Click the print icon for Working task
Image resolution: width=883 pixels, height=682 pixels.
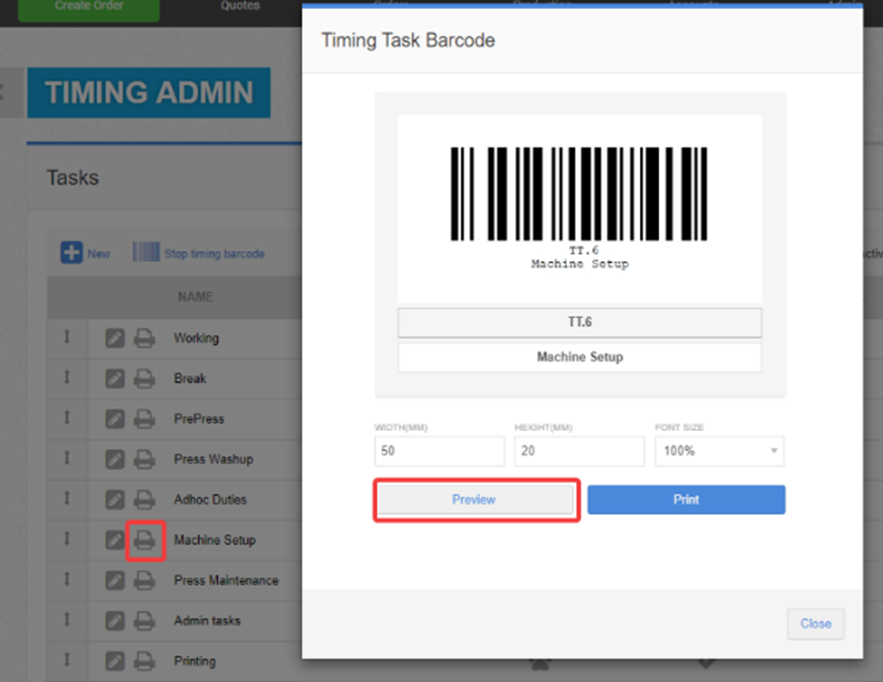(x=144, y=338)
